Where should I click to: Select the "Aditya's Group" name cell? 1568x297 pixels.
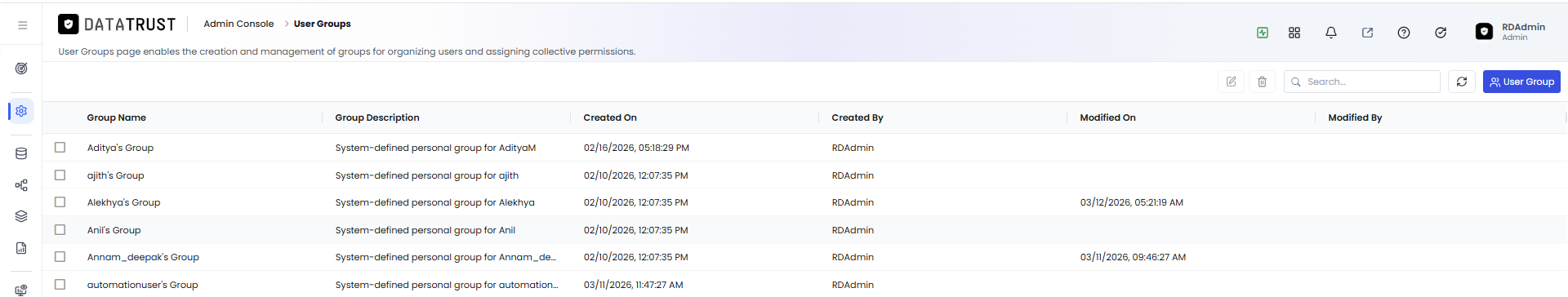click(120, 148)
